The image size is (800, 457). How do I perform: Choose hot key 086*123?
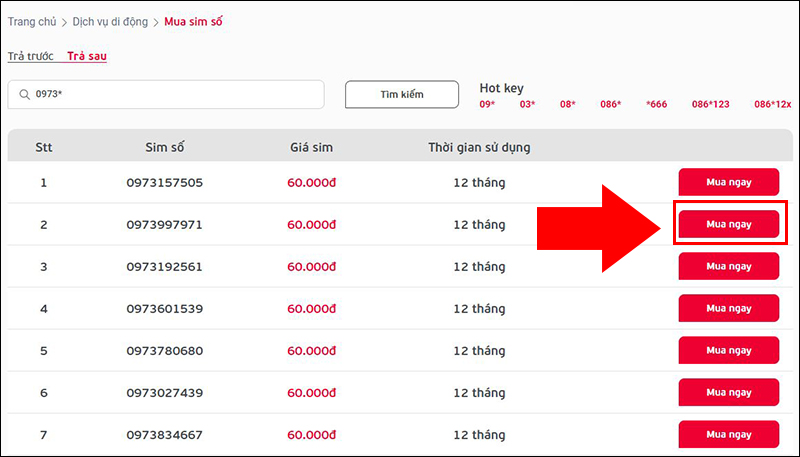click(710, 104)
